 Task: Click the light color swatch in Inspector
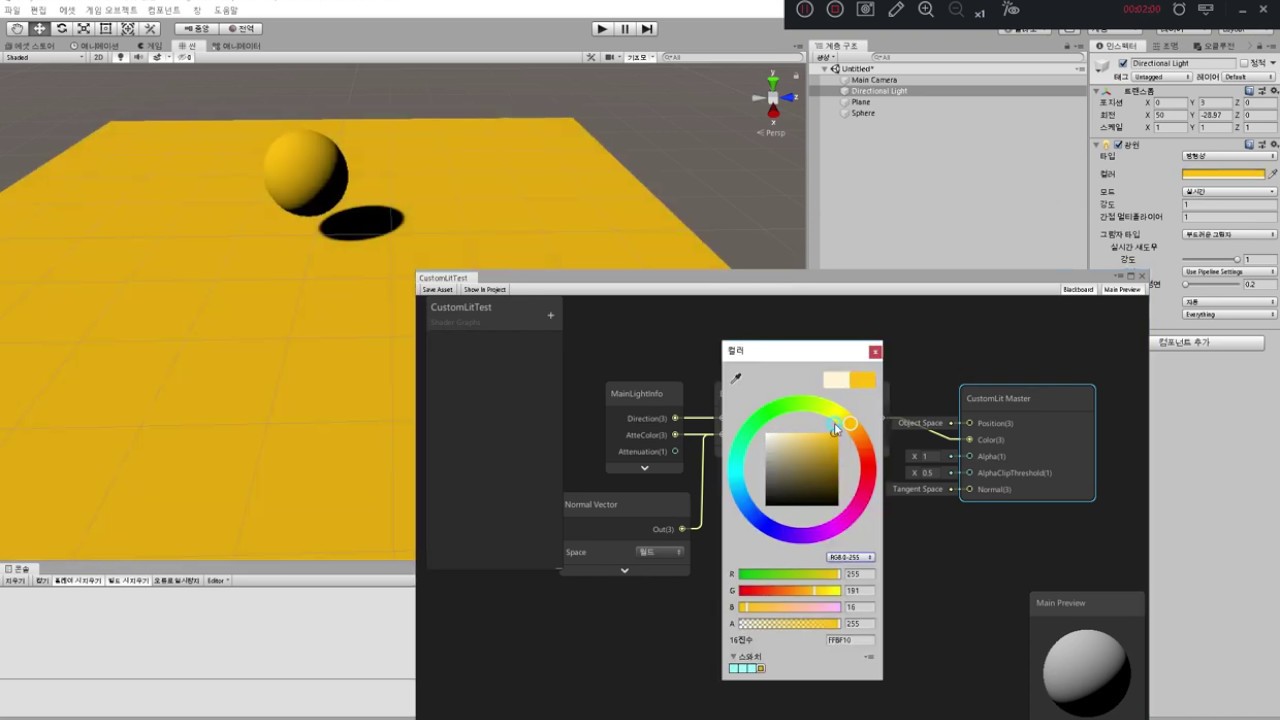[x=1223, y=174]
